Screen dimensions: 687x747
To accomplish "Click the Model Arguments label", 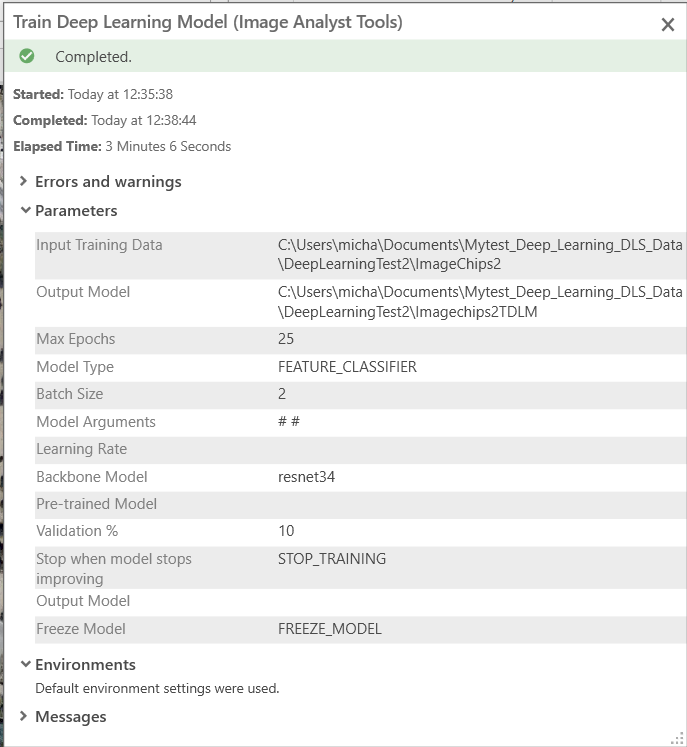I will pos(96,422).
